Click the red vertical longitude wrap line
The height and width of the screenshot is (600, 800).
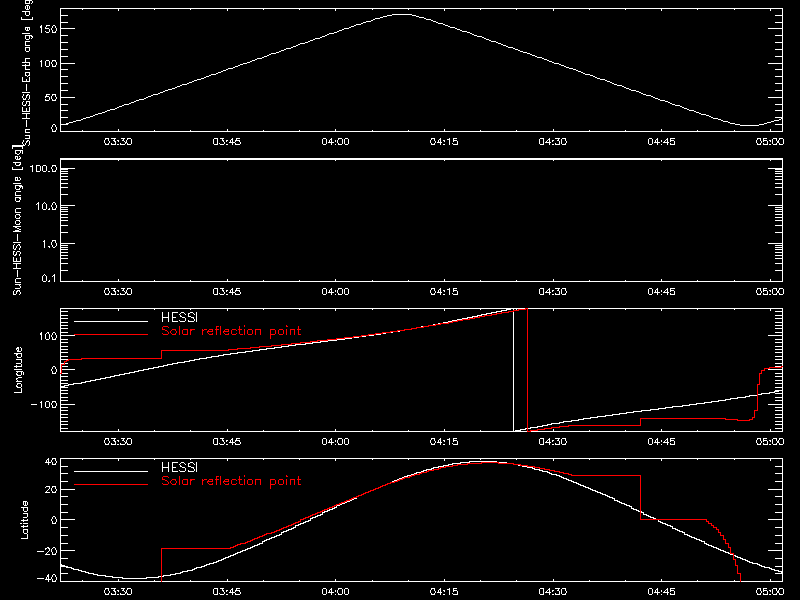point(527,370)
